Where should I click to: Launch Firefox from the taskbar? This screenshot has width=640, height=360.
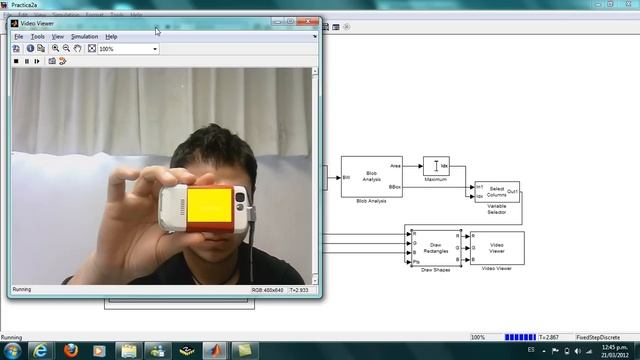71,351
